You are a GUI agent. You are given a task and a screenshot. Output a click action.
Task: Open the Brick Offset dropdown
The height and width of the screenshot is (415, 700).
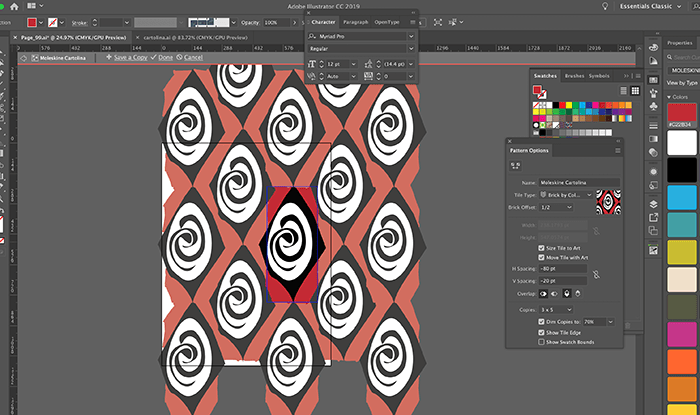(556, 207)
